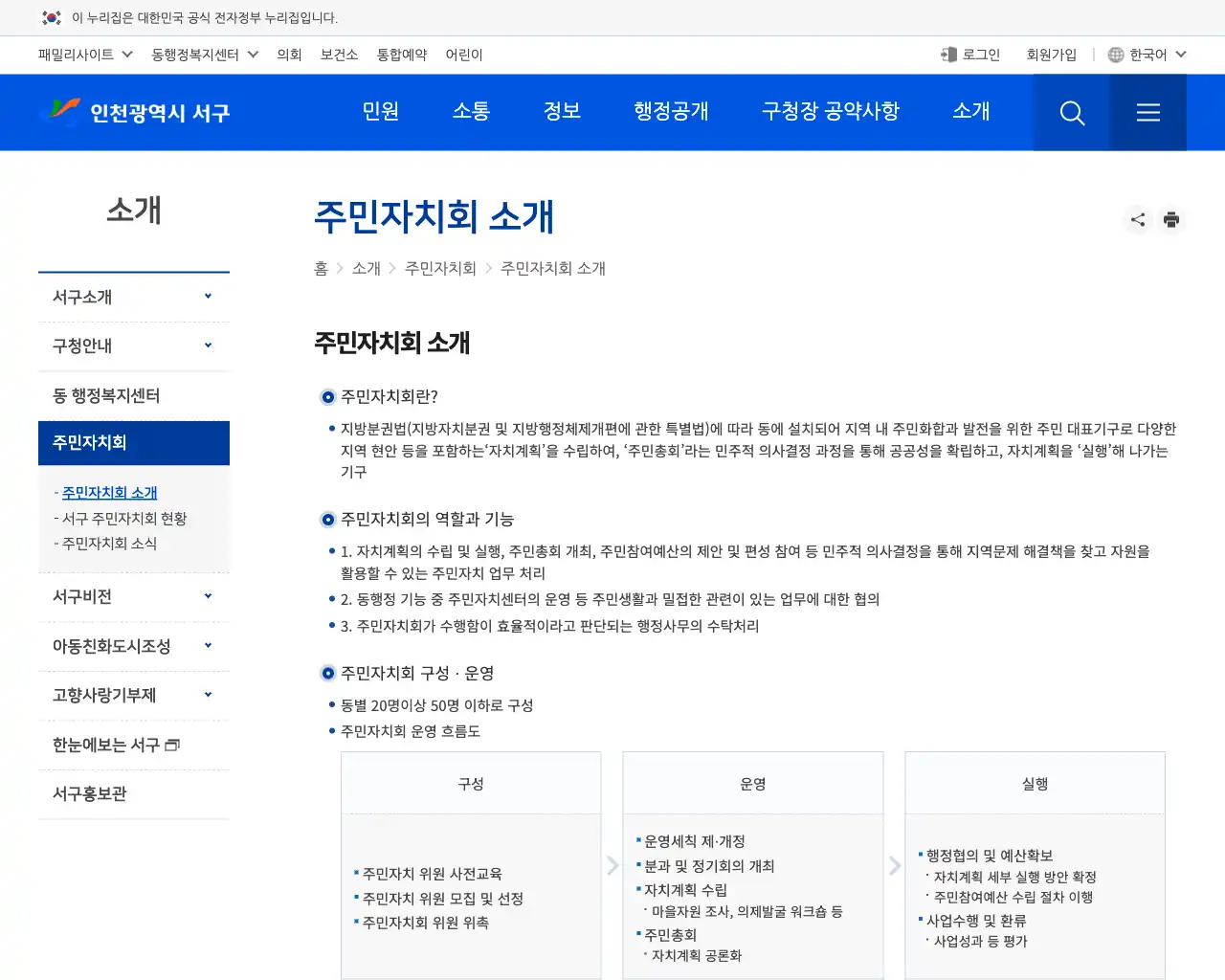
Task: Click the 인천광역시 서구 logo
Action: point(134,112)
